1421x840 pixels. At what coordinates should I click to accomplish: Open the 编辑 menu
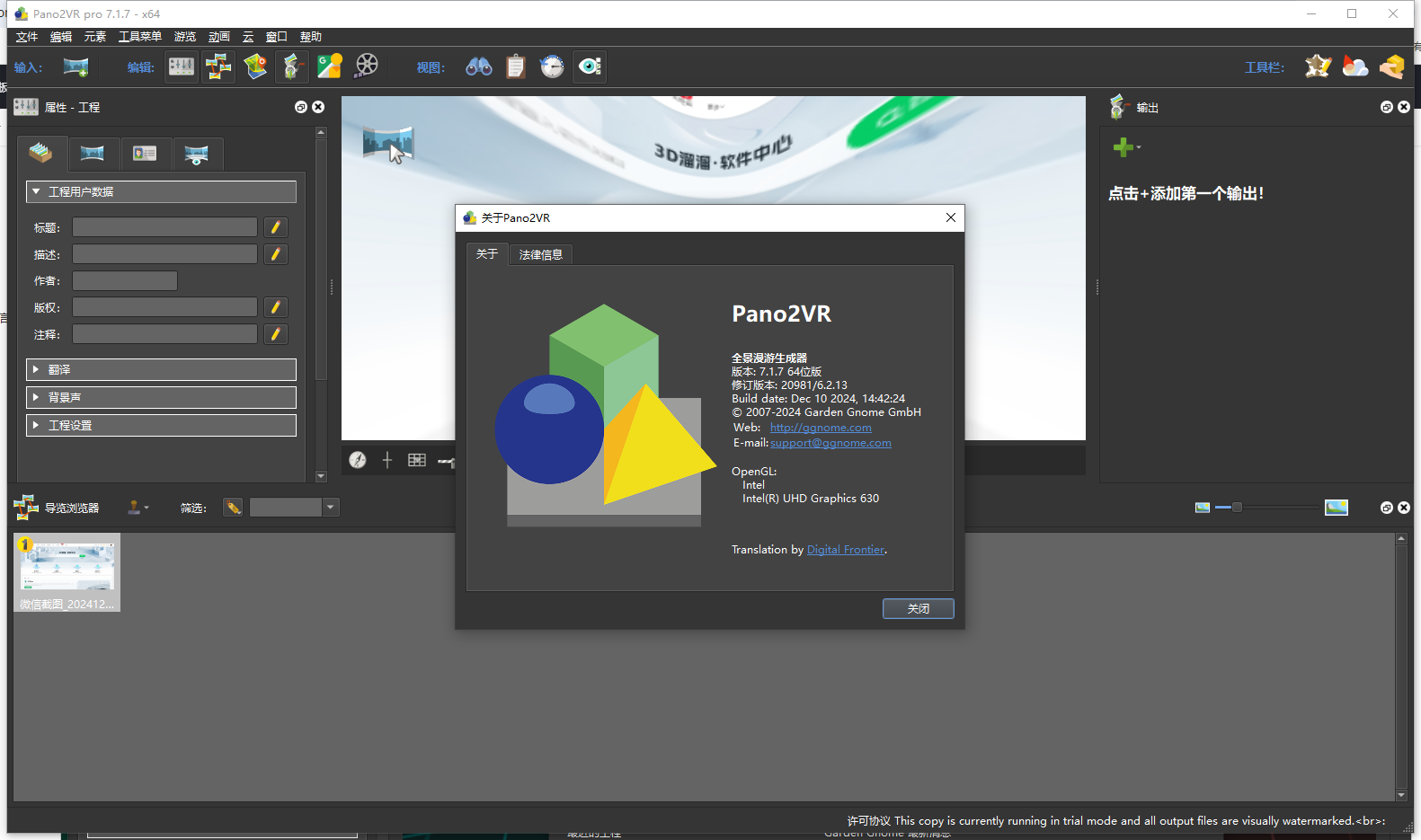click(x=61, y=37)
